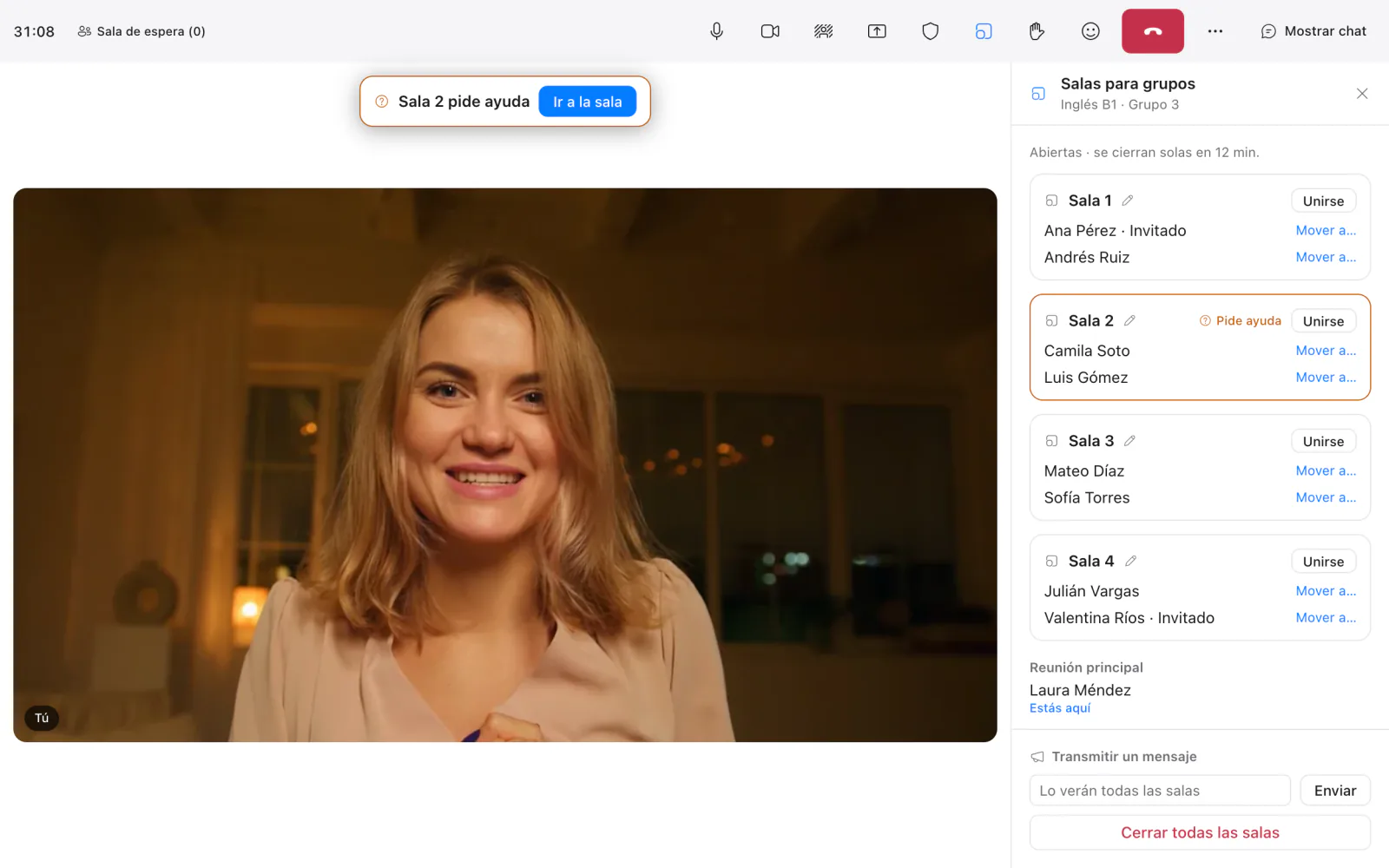Click the Sala 3 room icon
The image size is (1389, 868).
(1051, 441)
